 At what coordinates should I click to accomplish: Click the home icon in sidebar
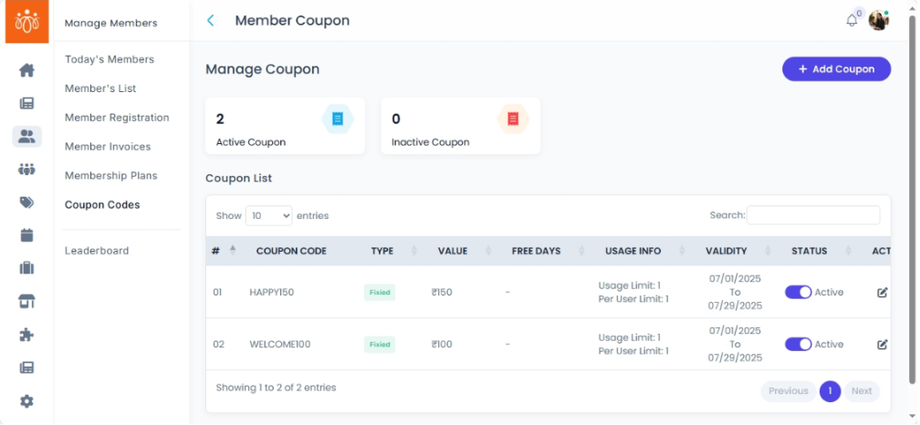(x=27, y=70)
